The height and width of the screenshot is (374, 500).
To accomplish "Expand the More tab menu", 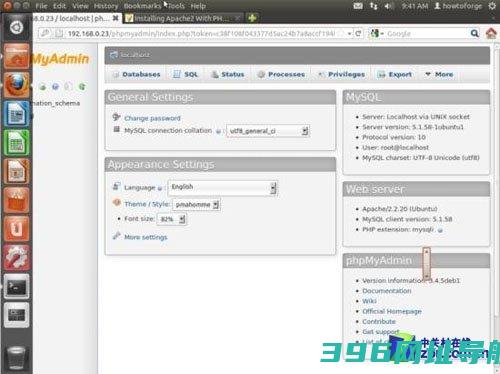I will pos(439,74).
